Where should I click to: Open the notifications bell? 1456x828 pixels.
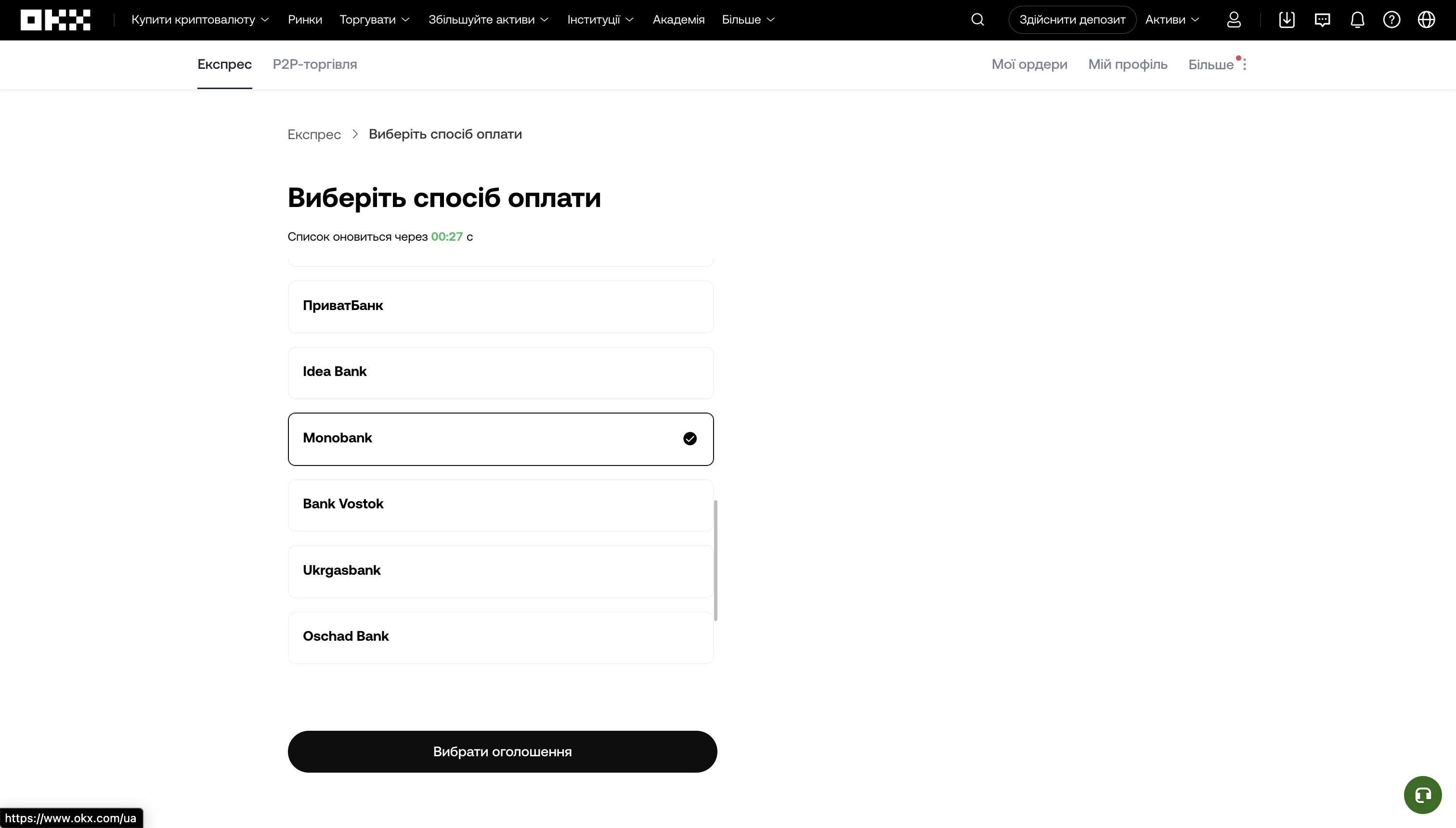[x=1357, y=19]
